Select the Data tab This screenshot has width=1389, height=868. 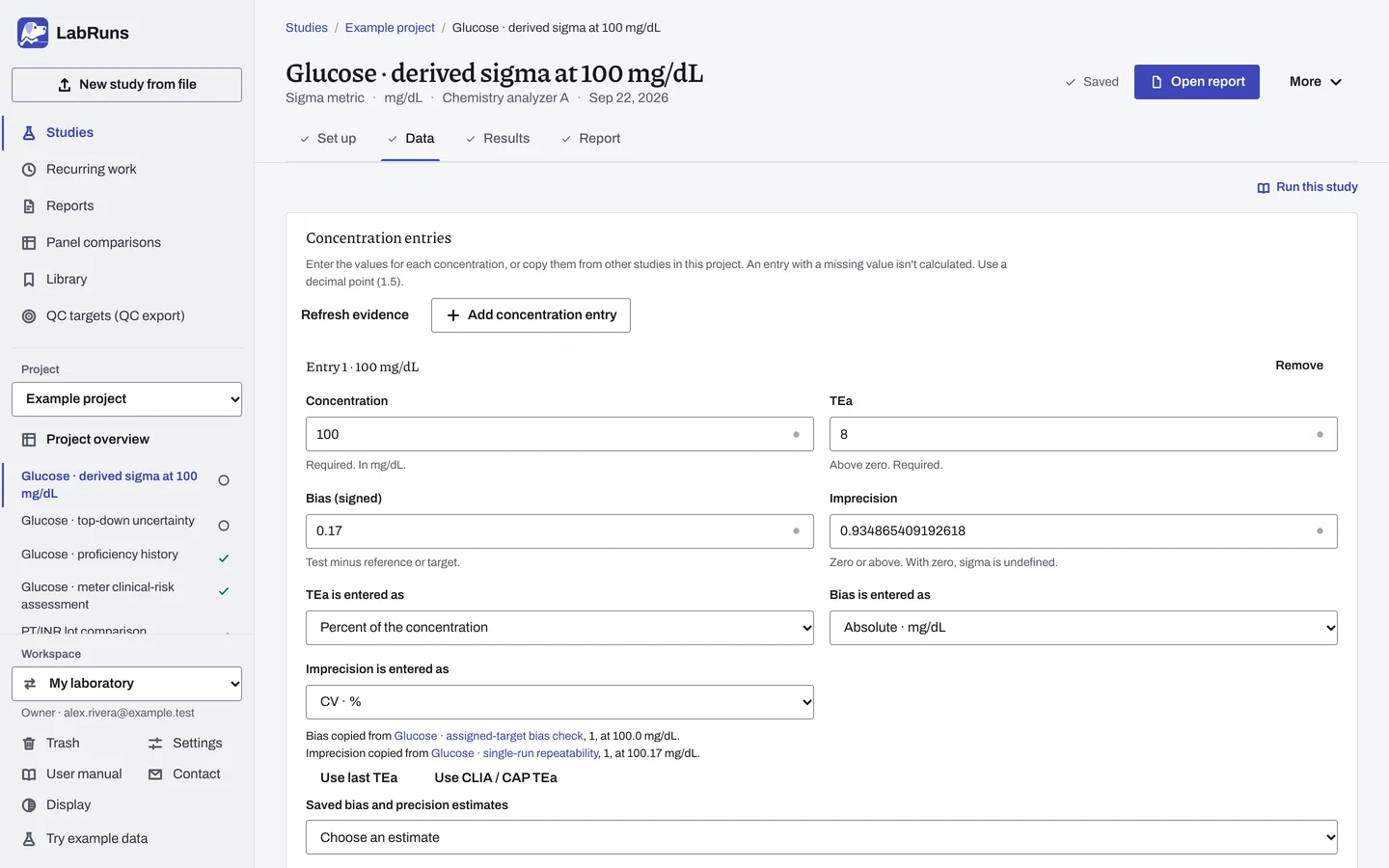tap(411, 139)
